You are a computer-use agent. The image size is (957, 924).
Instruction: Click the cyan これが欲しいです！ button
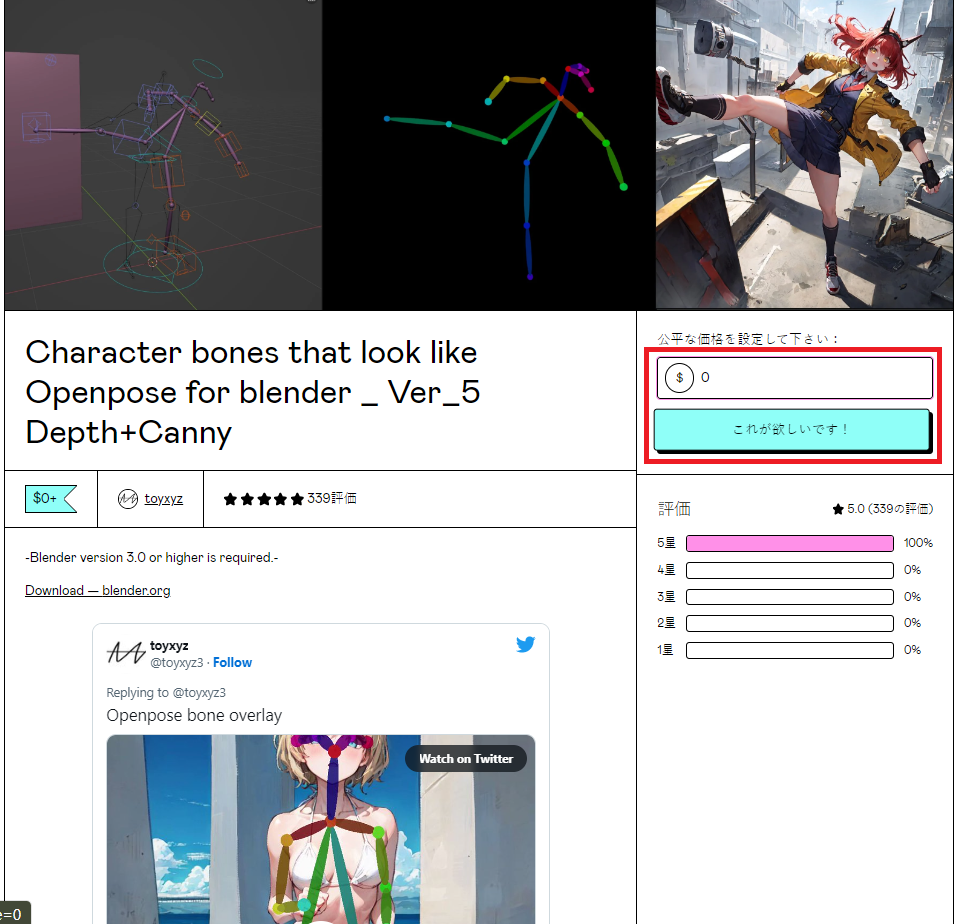792,430
